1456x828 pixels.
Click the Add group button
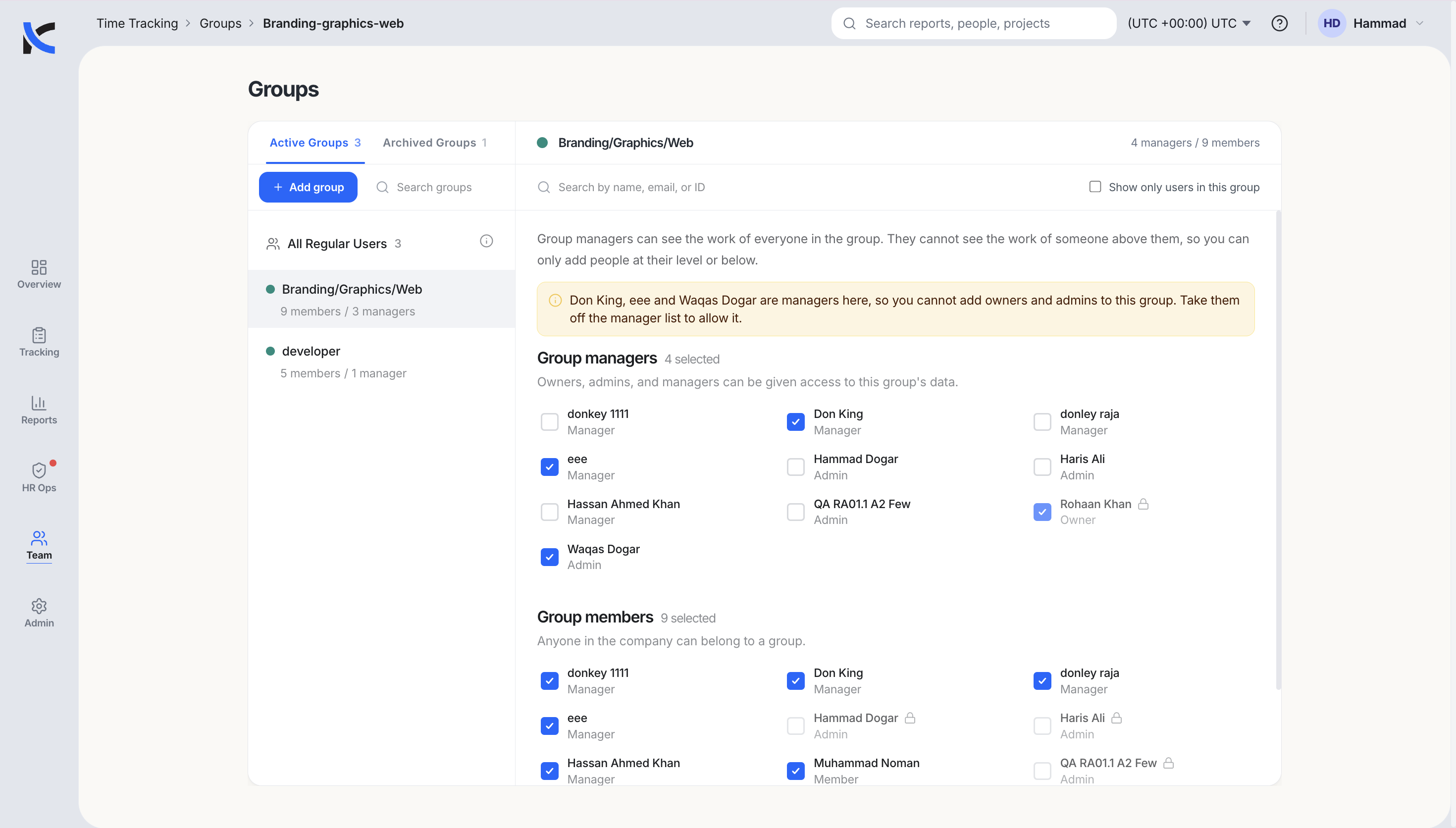click(308, 187)
